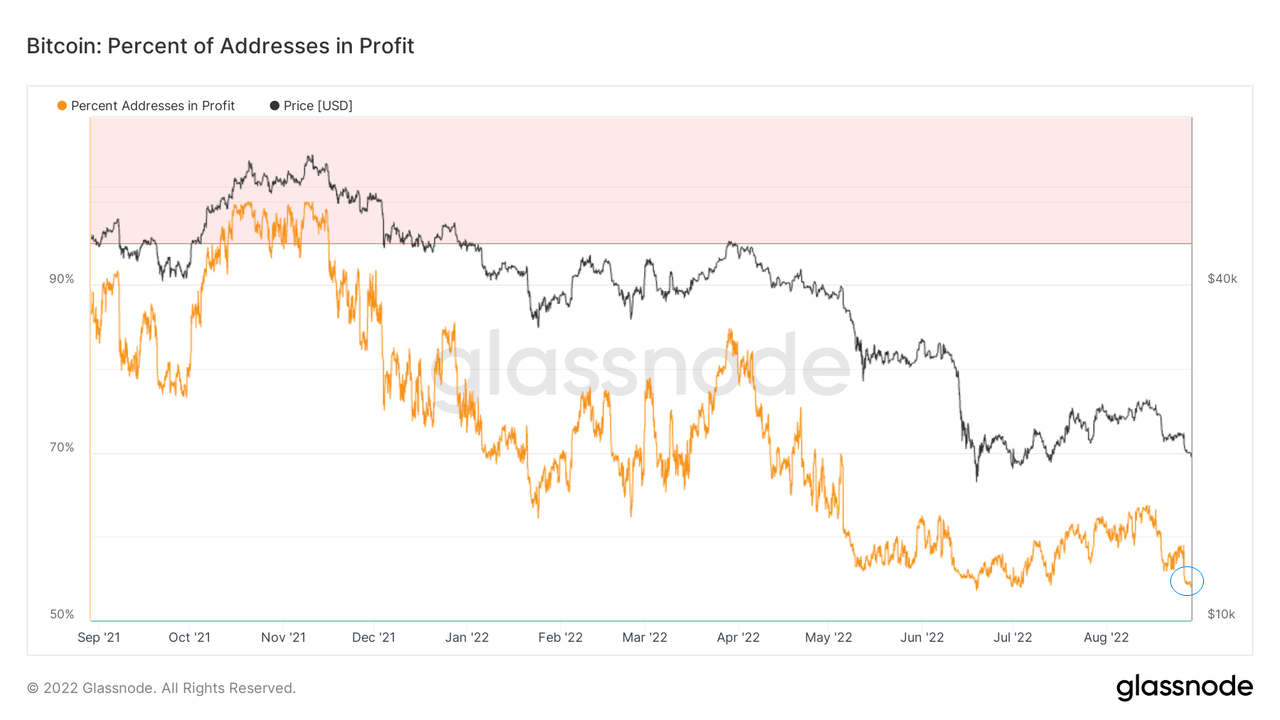Click the glassnode logo at bottom right
Screen dimensions: 1280x720
(x=1184, y=687)
